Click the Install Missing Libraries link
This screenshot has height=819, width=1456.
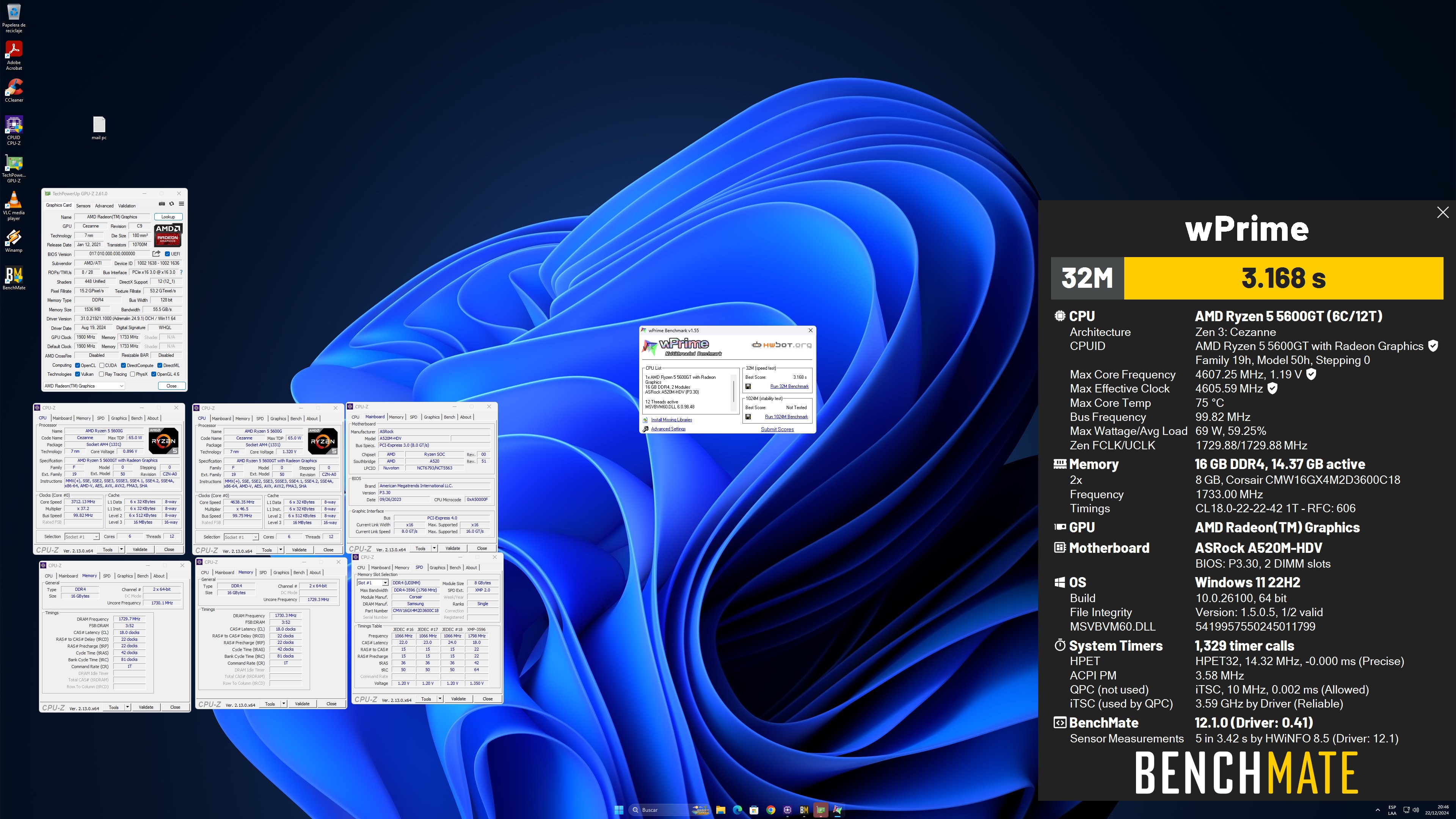[671, 420]
